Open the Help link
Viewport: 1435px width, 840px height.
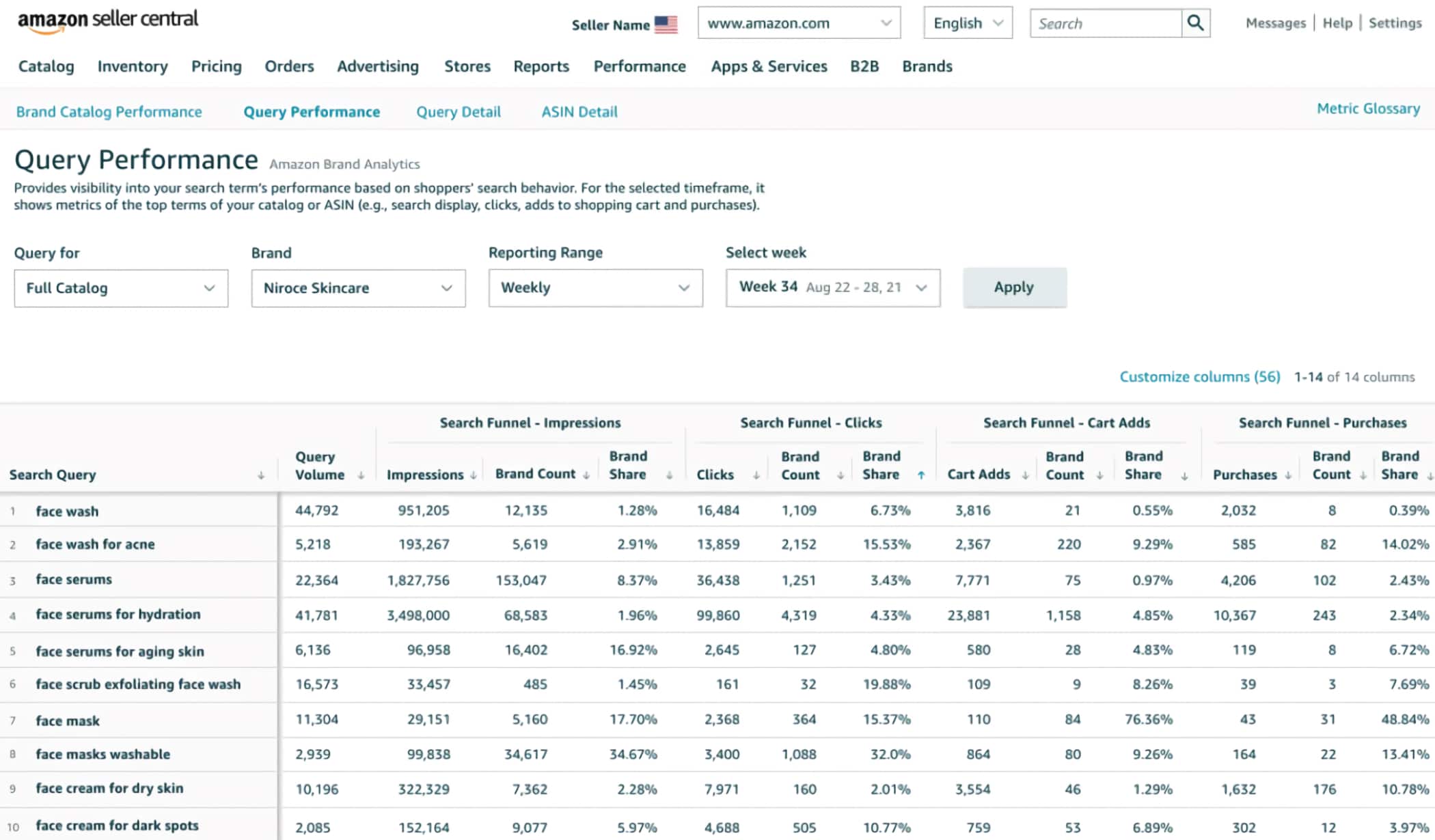pos(1337,23)
